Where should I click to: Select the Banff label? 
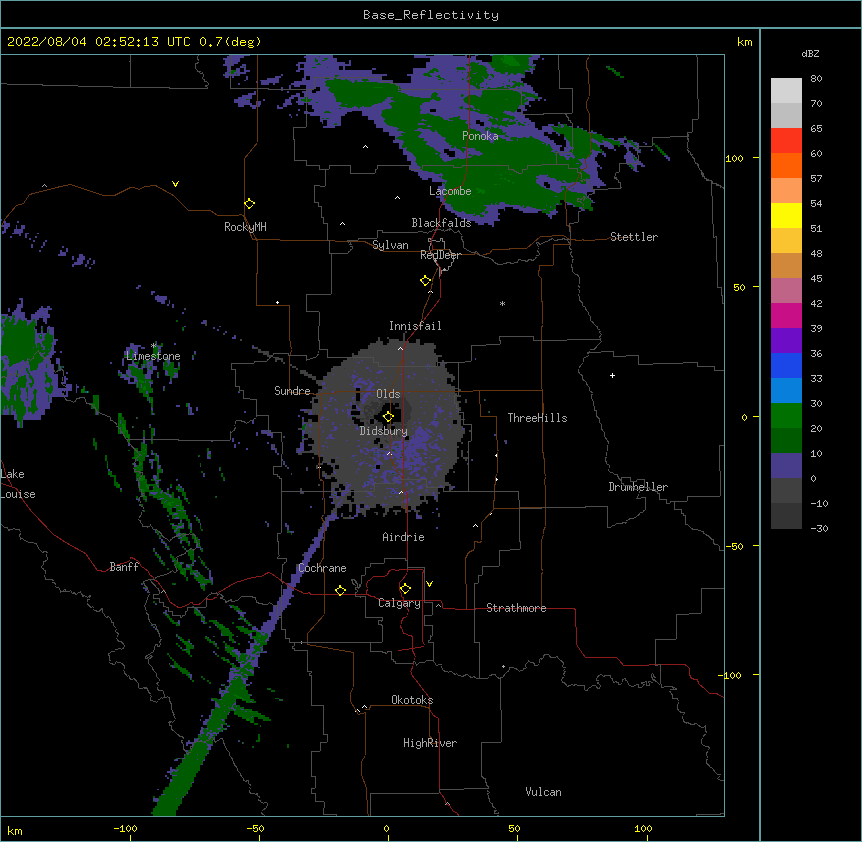124,567
